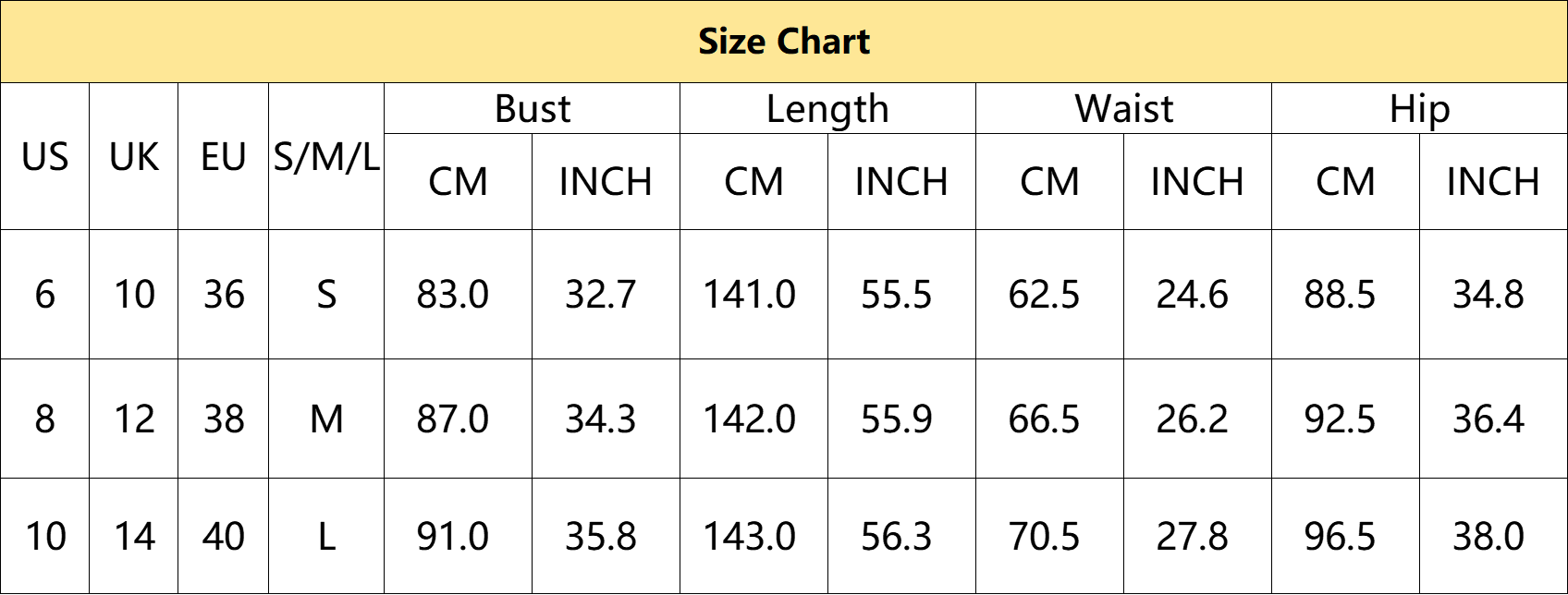Select the size L cell
The width and height of the screenshot is (1568, 595).
coord(326,537)
